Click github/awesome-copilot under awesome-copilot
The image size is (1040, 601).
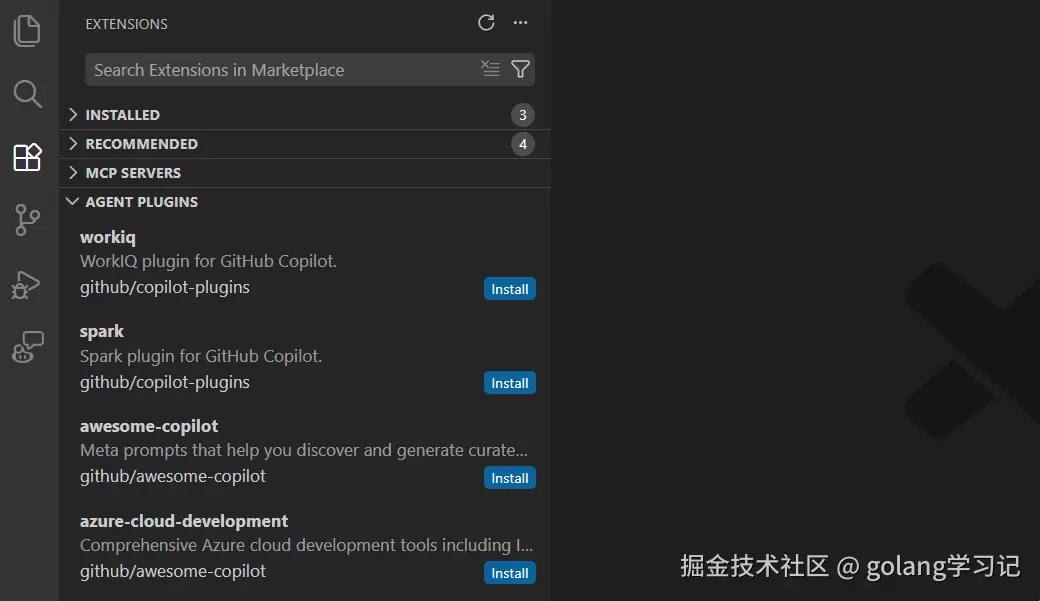click(x=172, y=476)
